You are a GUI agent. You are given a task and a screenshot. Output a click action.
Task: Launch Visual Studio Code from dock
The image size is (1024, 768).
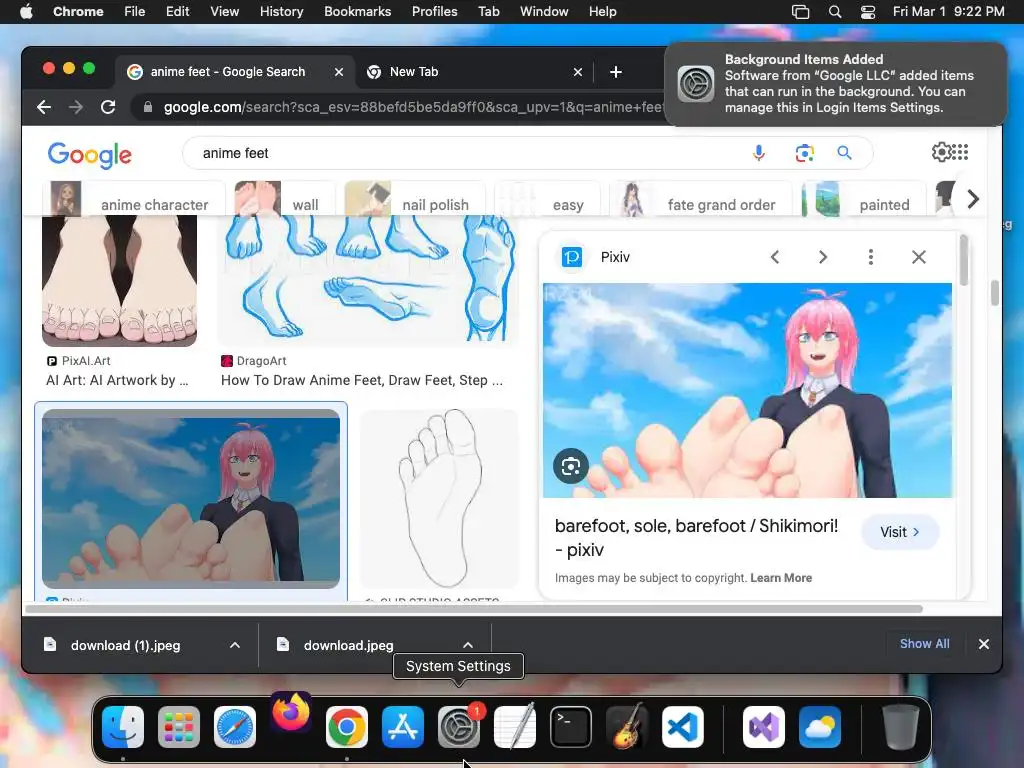click(x=682, y=726)
